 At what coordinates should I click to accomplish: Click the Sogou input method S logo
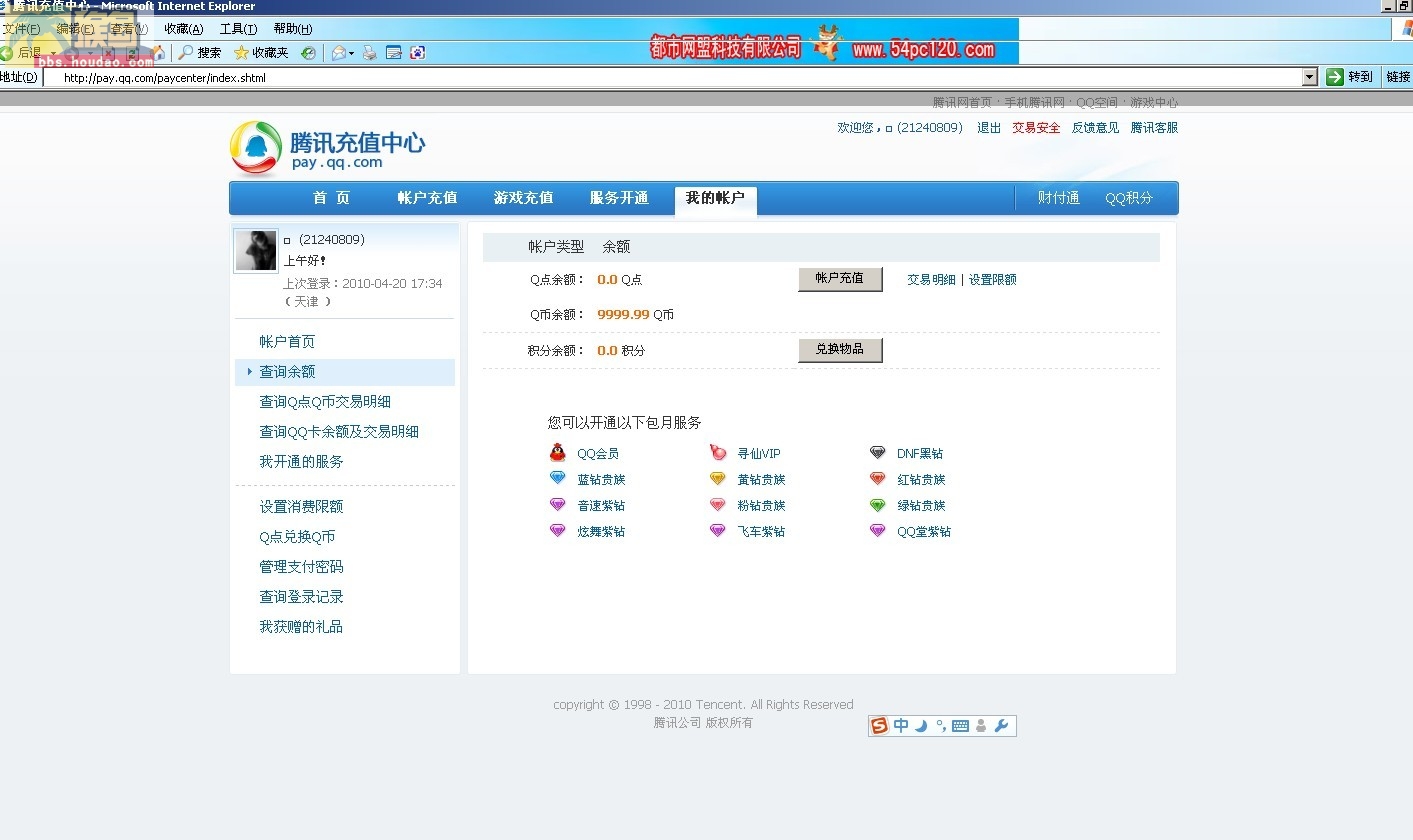pyautogui.click(x=880, y=726)
